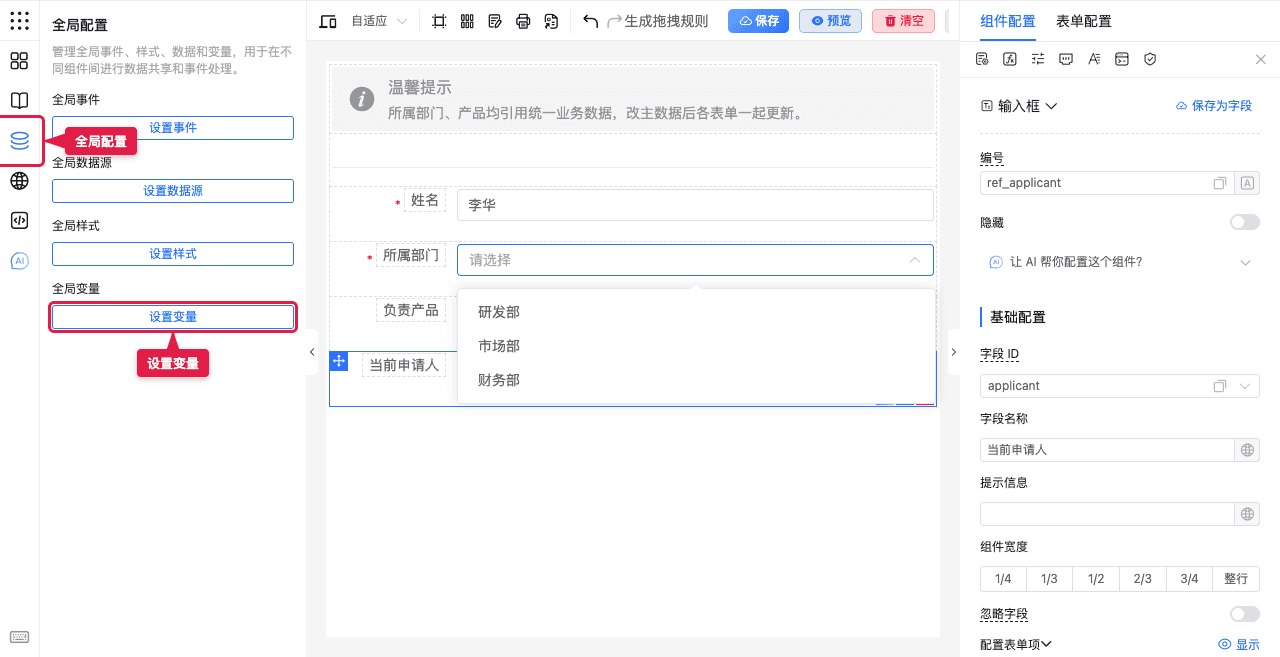Switch to the 表单配置 tab
The image size is (1280, 657).
tap(1083, 21)
